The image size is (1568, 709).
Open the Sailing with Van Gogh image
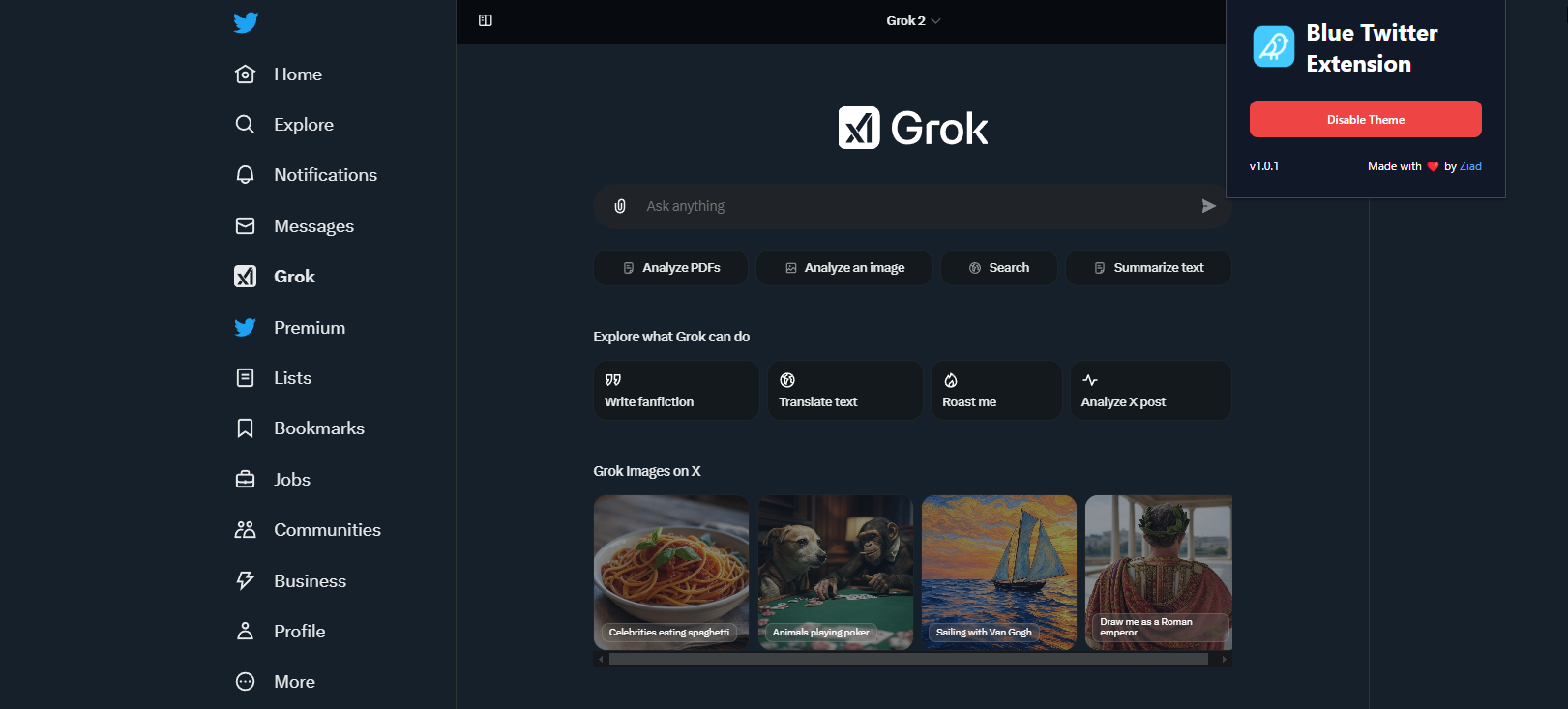999,573
